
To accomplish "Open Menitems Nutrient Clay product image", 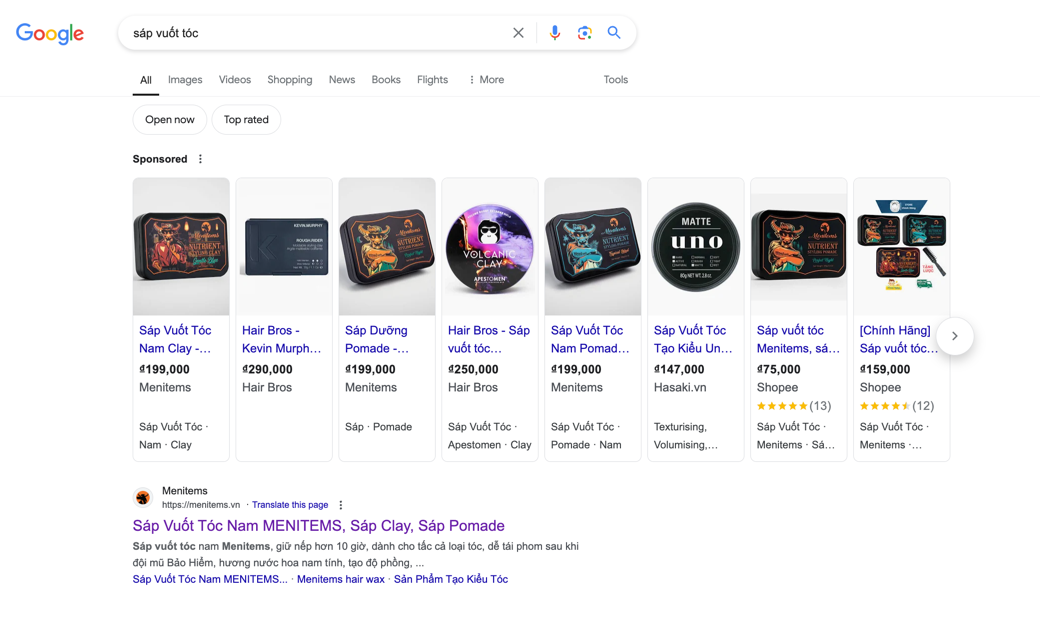I will pos(181,247).
